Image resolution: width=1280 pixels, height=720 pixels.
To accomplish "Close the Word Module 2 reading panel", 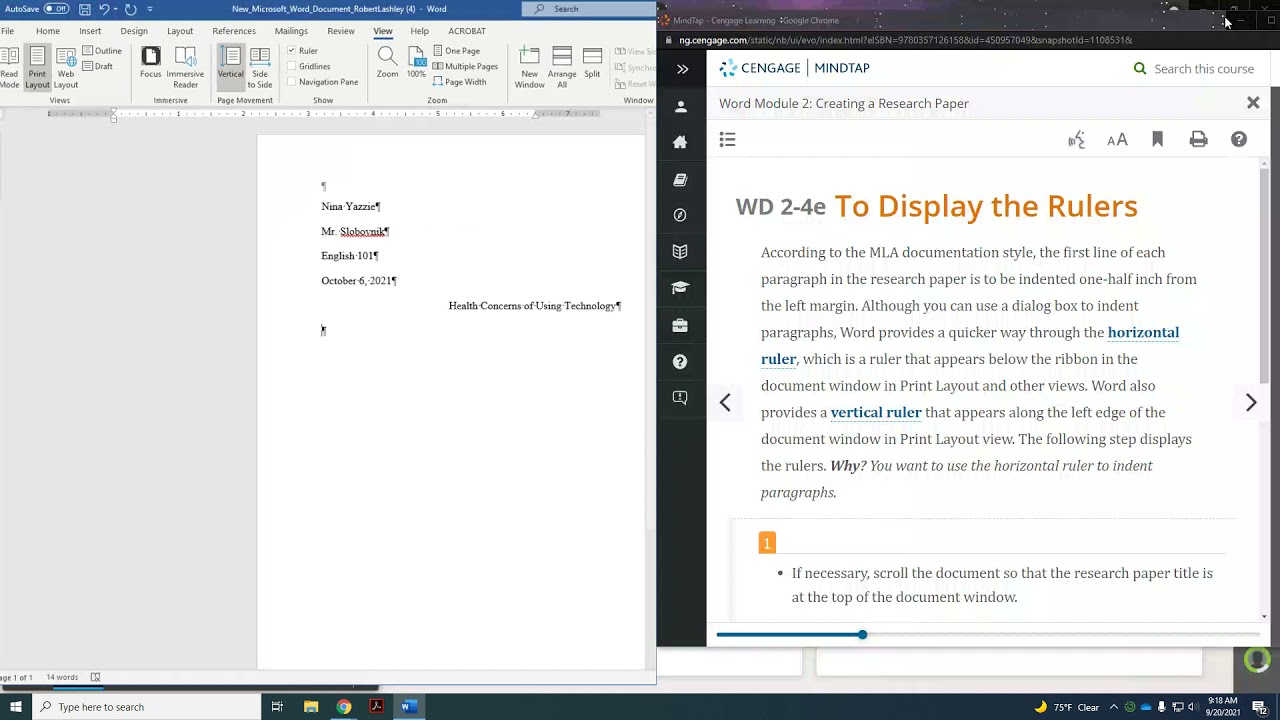I will (1253, 103).
